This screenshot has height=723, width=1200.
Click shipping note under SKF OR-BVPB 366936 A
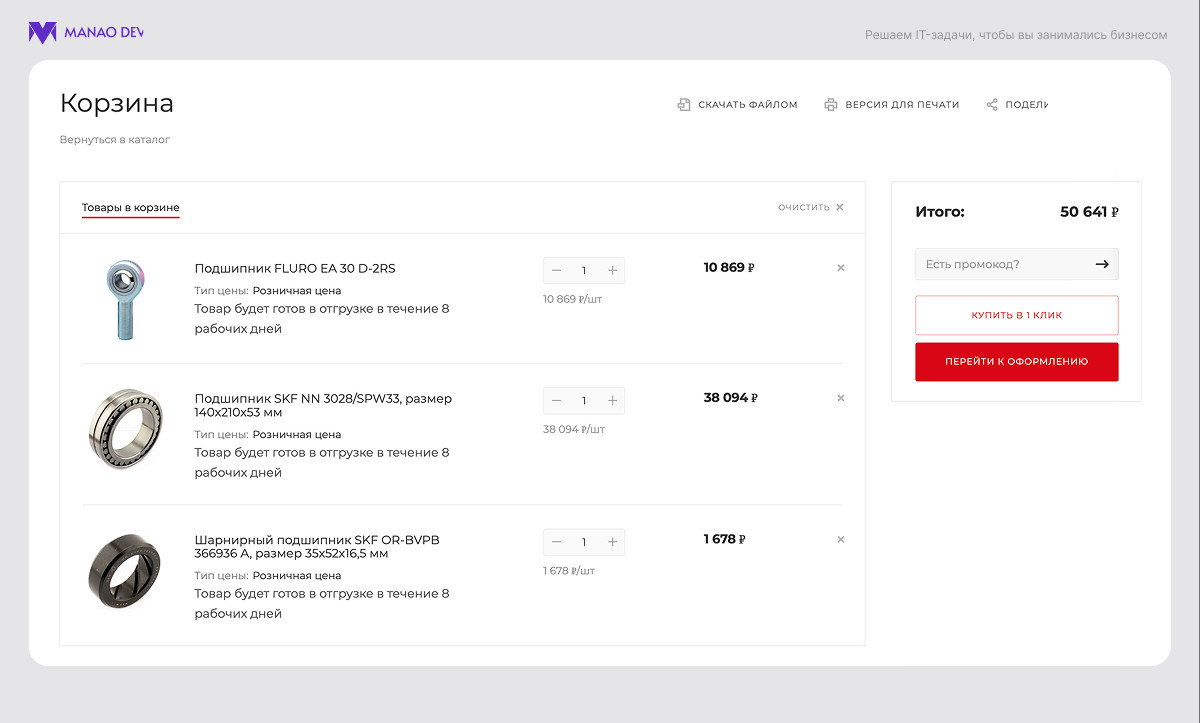pos(322,604)
